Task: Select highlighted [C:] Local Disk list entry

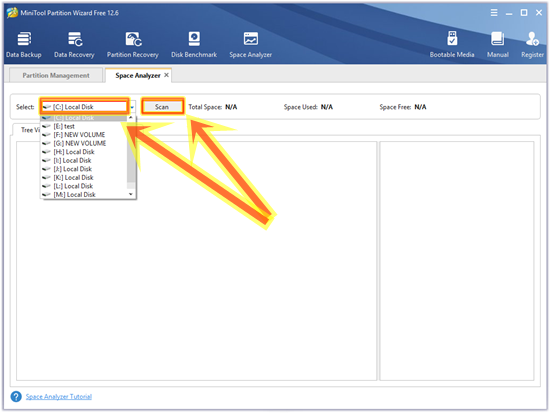Action: (84, 118)
